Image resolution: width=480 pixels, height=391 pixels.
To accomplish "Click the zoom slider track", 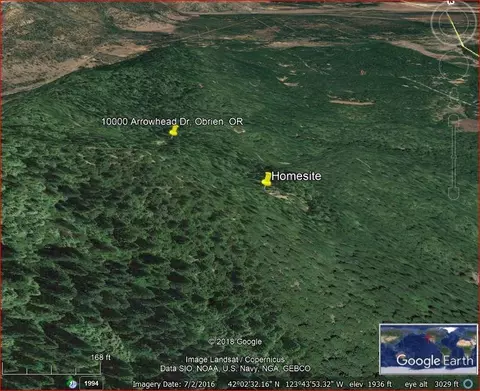I will [x=454, y=157].
